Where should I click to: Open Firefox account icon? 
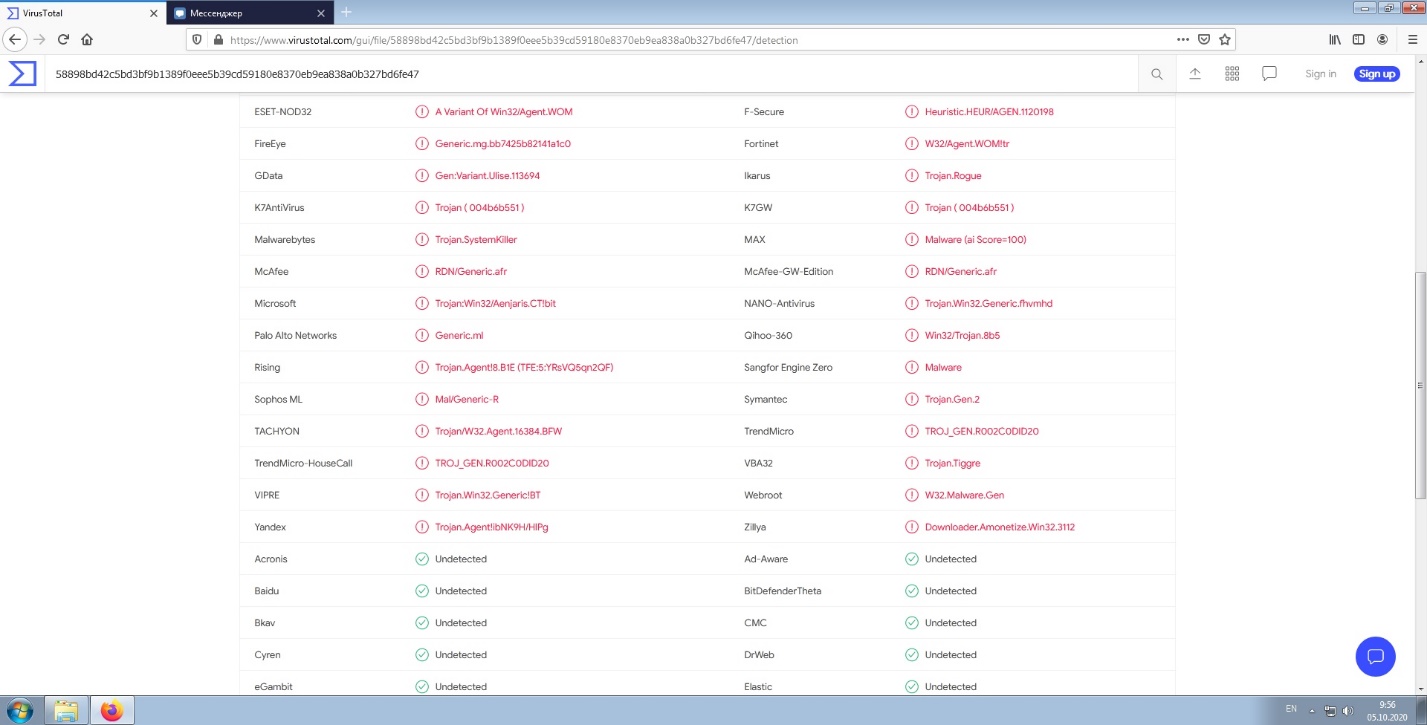coord(1382,40)
